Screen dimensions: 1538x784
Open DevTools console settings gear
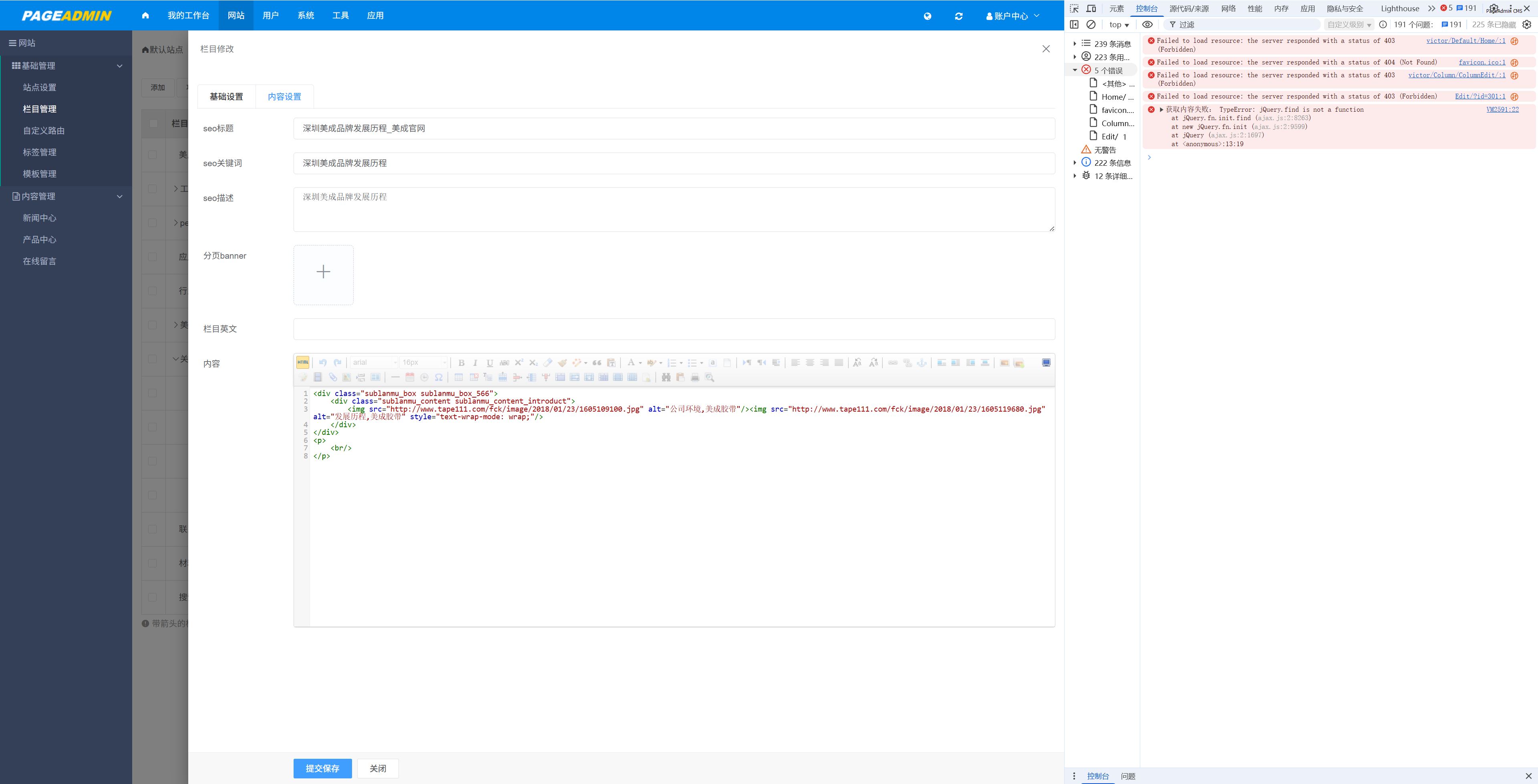(x=1527, y=24)
